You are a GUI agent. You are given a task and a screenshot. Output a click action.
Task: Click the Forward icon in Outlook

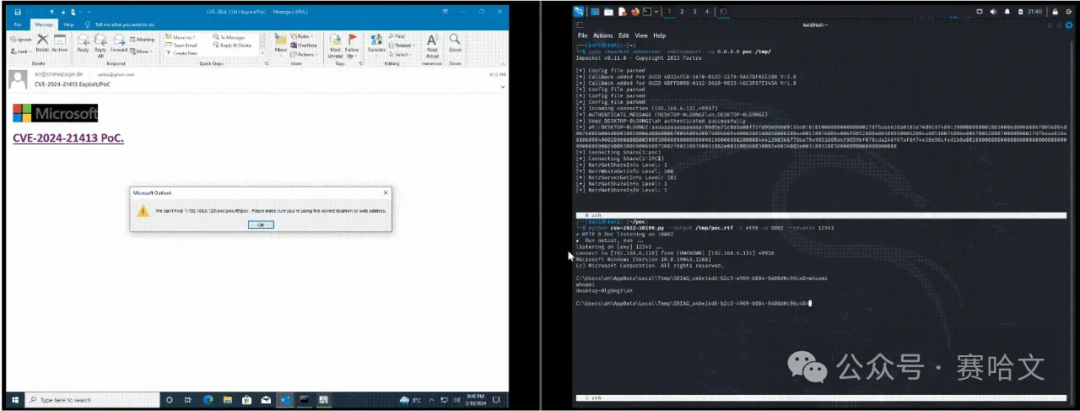[x=118, y=43]
